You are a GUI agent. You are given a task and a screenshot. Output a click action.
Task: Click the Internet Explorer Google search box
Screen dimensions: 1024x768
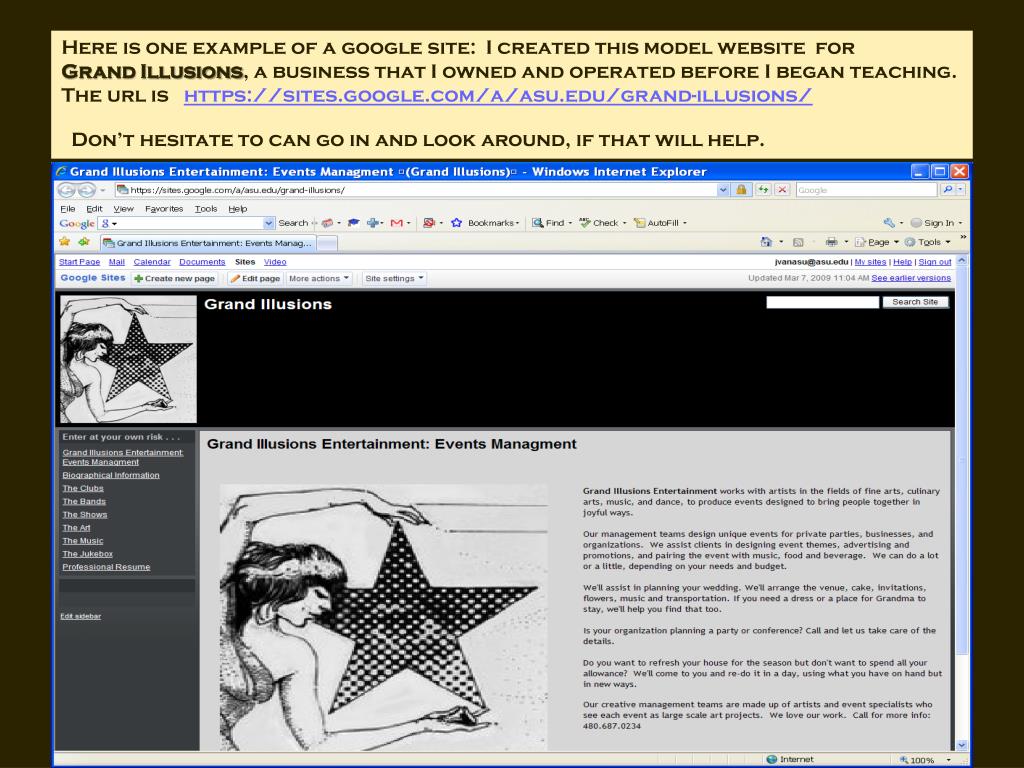867,190
